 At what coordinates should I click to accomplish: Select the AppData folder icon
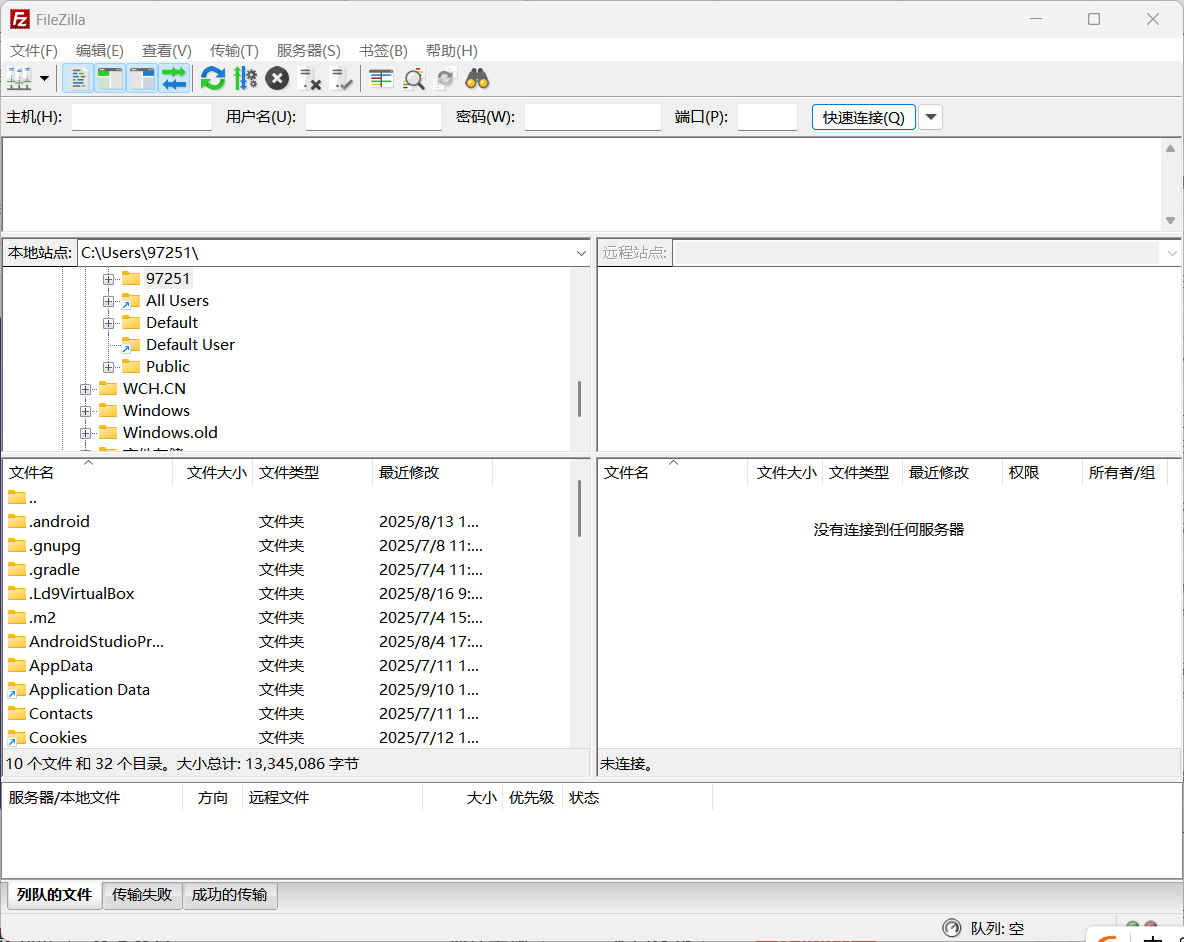17,666
